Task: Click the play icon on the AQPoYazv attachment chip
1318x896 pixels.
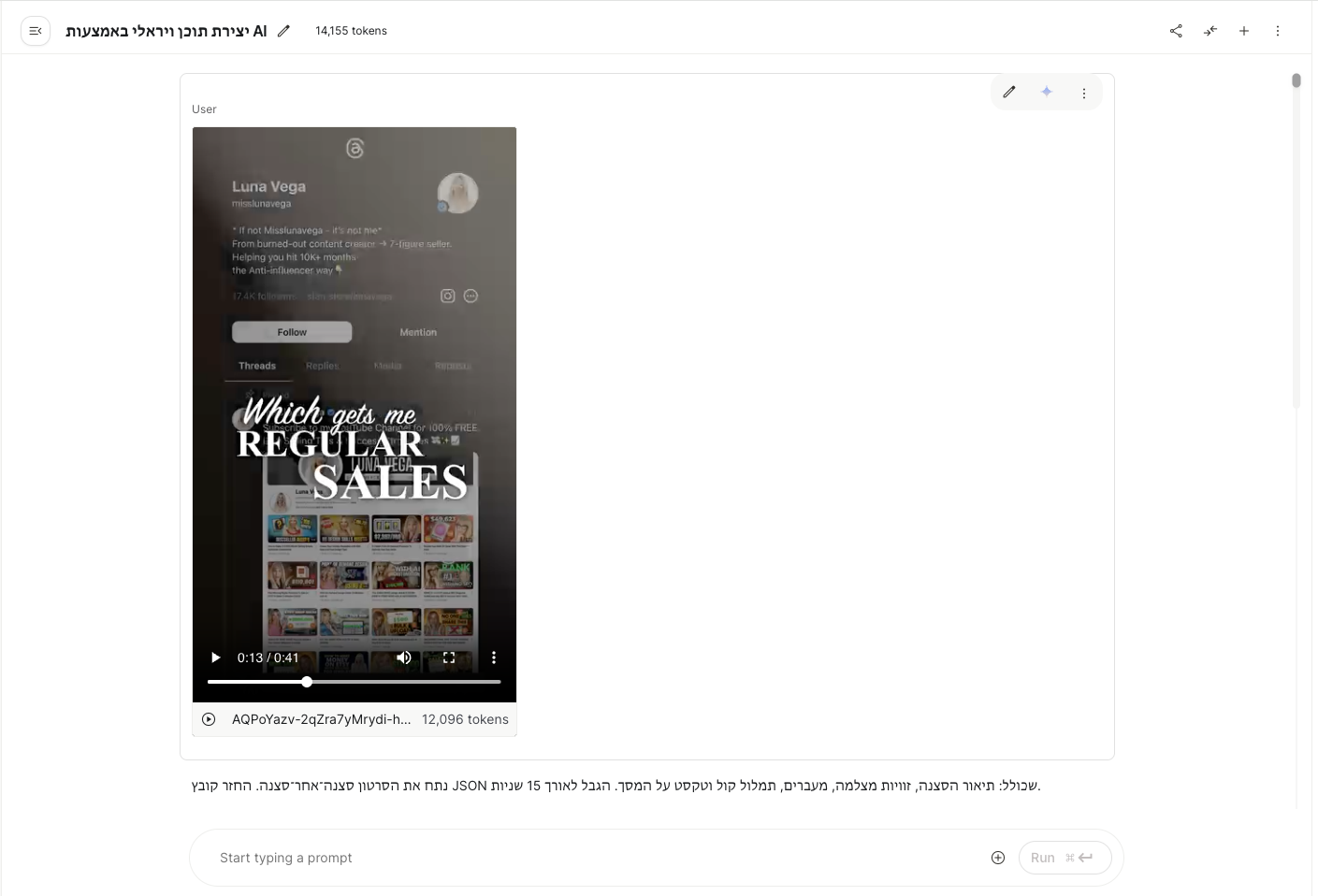Action: tap(208, 719)
